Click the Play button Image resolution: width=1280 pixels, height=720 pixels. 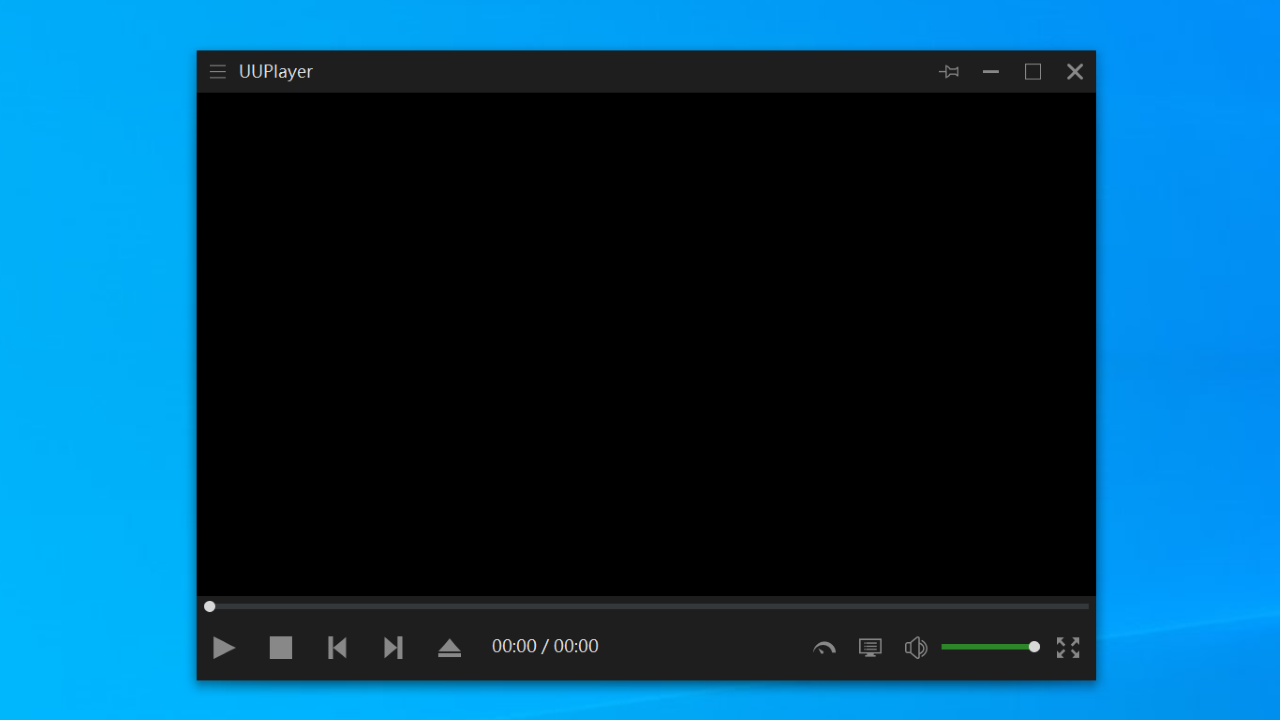(224, 648)
